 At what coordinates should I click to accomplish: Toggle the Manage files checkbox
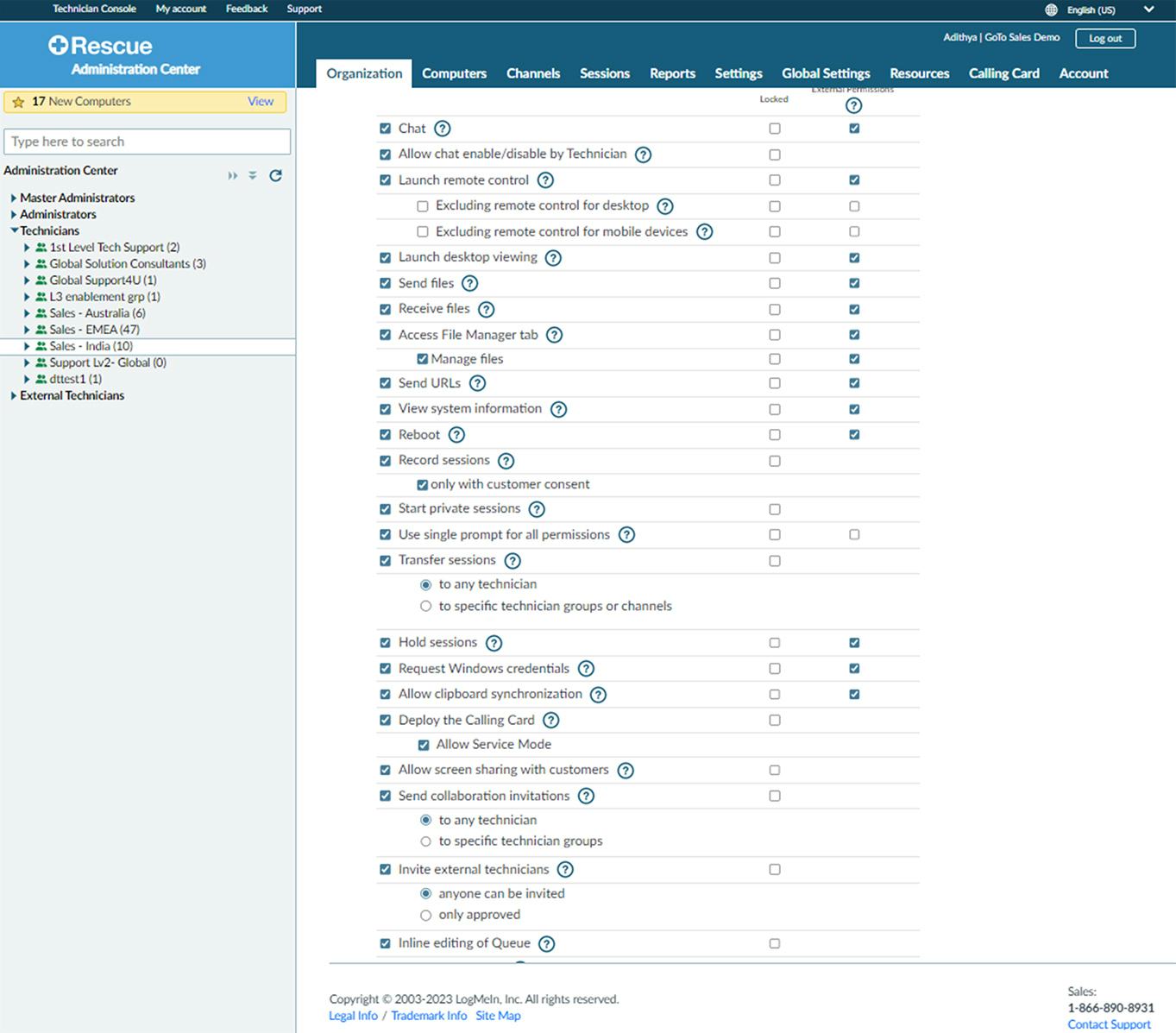(423, 359)
